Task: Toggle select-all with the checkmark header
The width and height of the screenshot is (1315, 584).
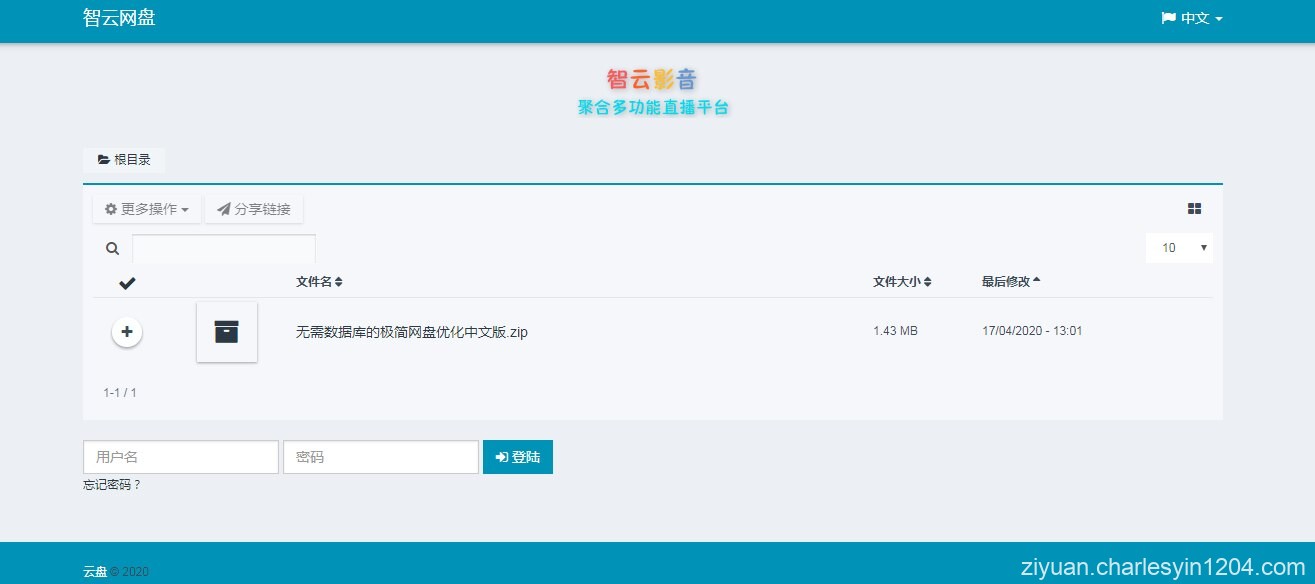Action: (x=127, y=282)
